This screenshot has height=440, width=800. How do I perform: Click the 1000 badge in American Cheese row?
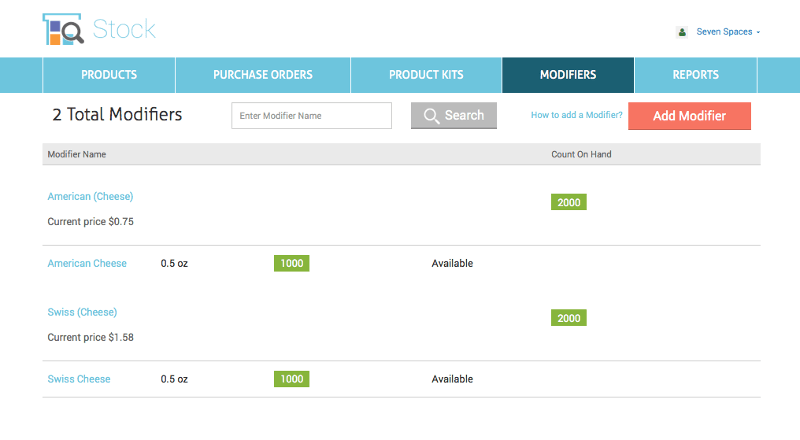click(x=292, y=263)
